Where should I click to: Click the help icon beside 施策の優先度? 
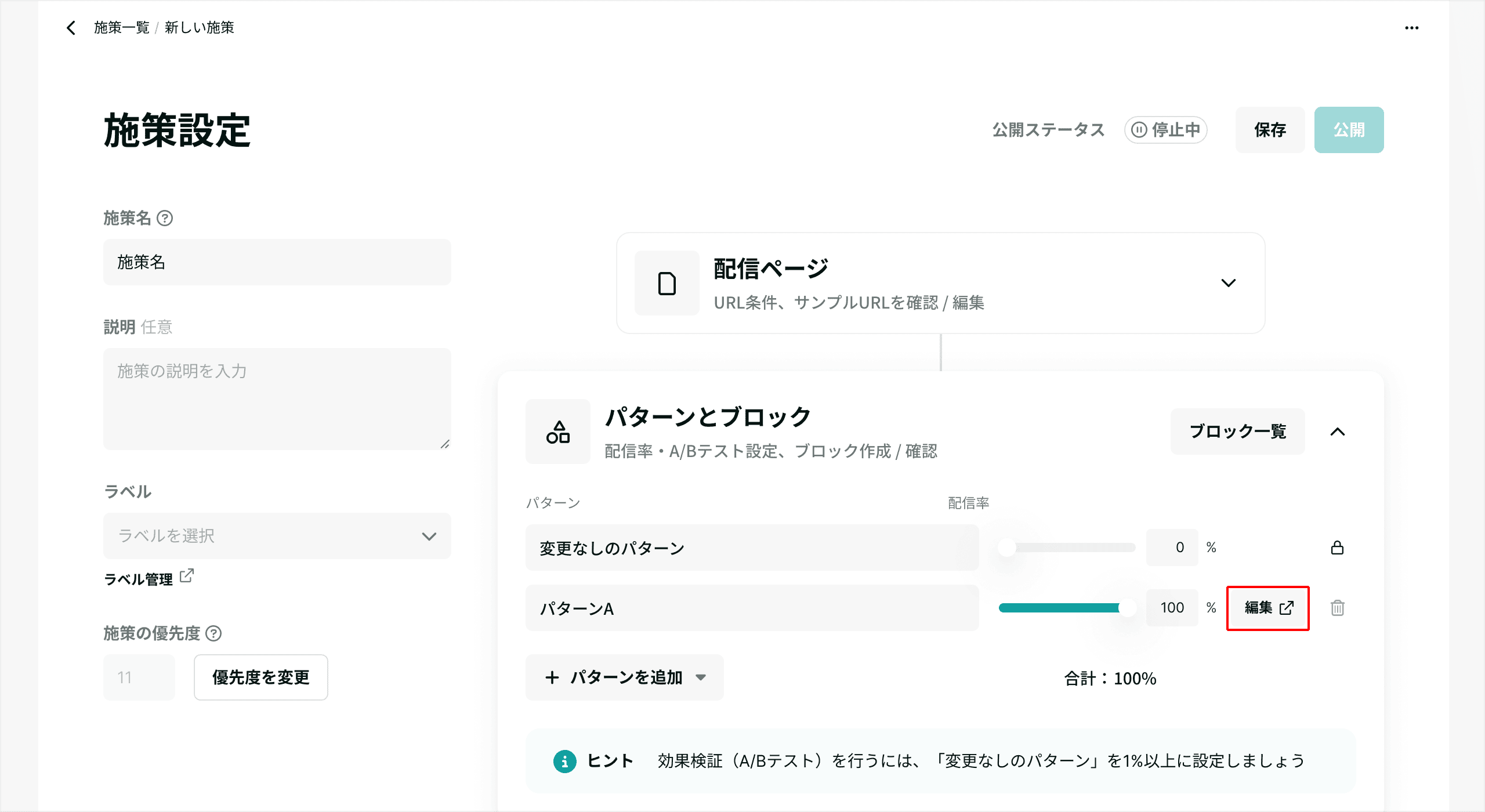pos(214,633)
